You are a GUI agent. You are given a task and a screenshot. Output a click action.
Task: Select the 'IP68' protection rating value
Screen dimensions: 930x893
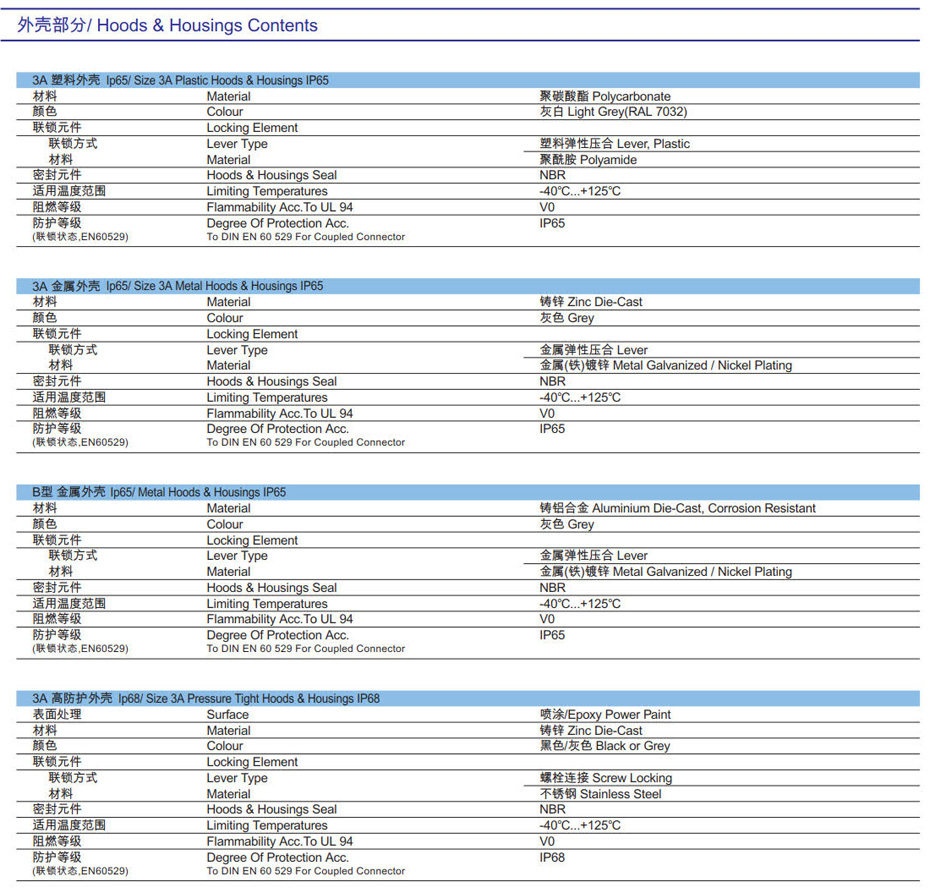552,858
